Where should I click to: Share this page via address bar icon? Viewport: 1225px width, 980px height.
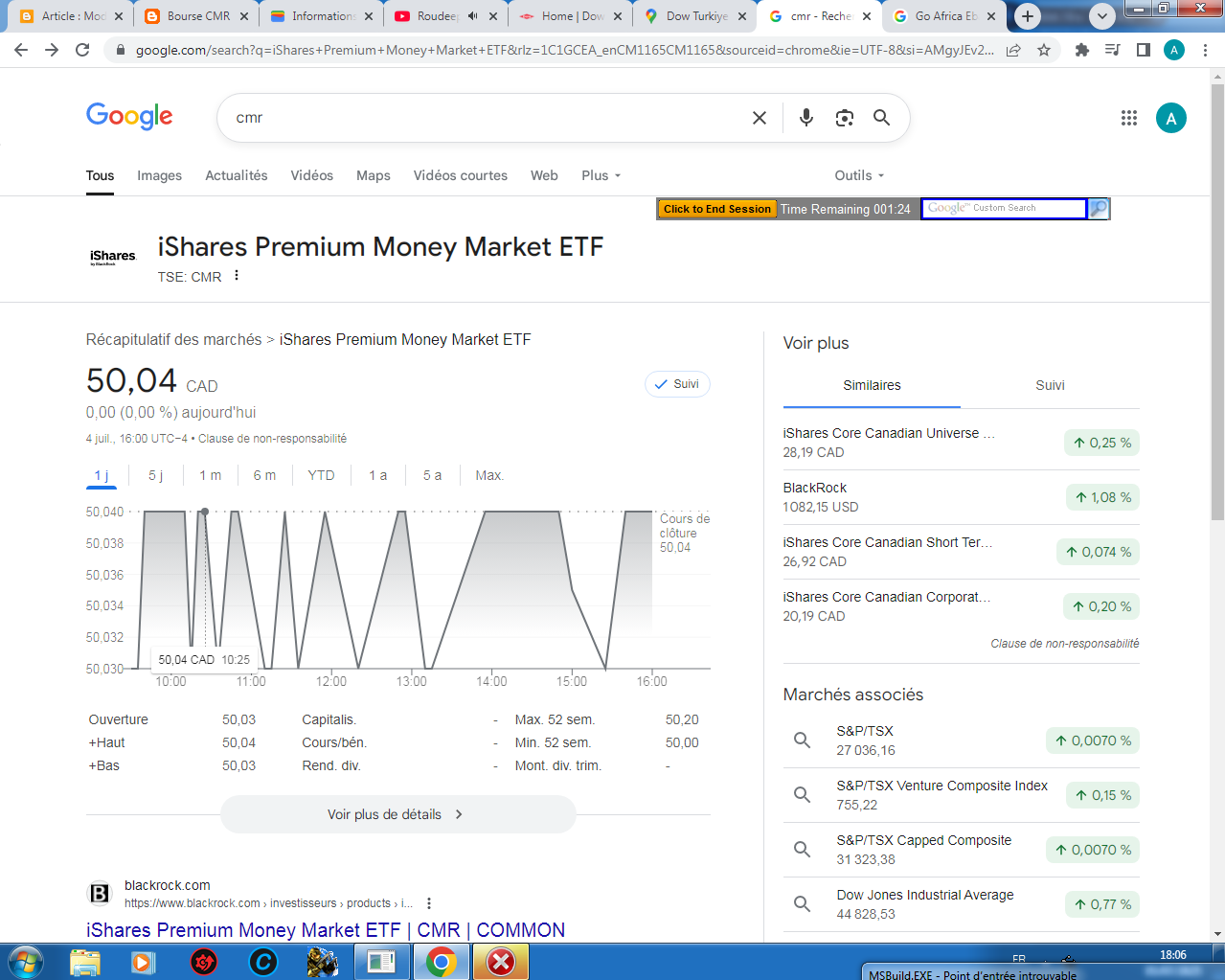[1013, 50]
